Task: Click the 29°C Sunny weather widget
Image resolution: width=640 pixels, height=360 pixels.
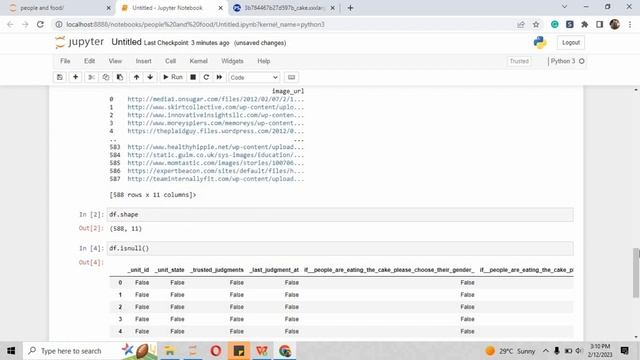Action: click(x=511, y=351)
